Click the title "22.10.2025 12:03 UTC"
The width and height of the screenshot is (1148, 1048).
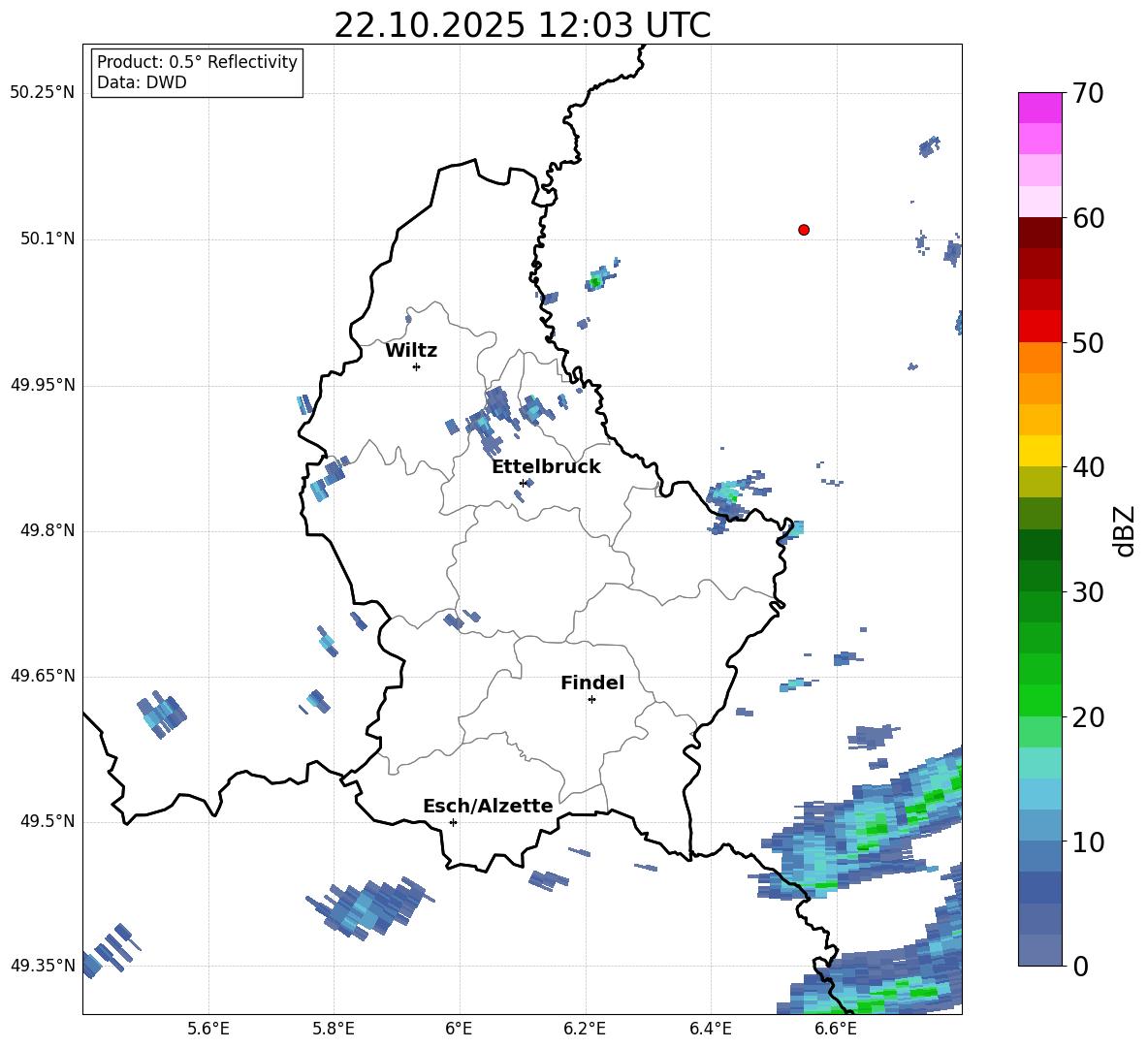pos(522,25)
